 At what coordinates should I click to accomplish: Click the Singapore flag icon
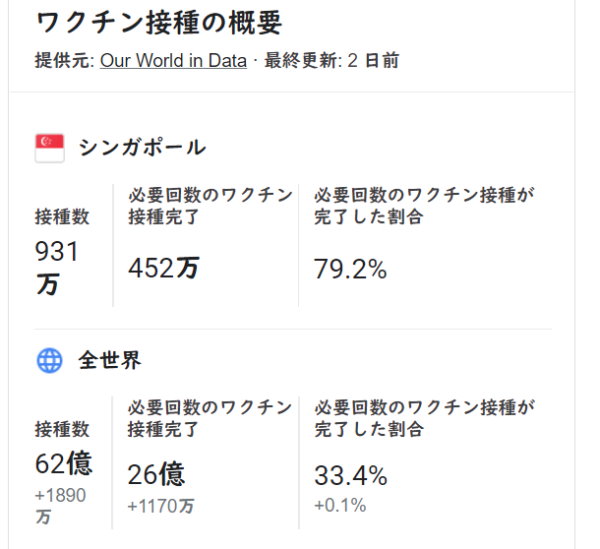click(49, 147)
